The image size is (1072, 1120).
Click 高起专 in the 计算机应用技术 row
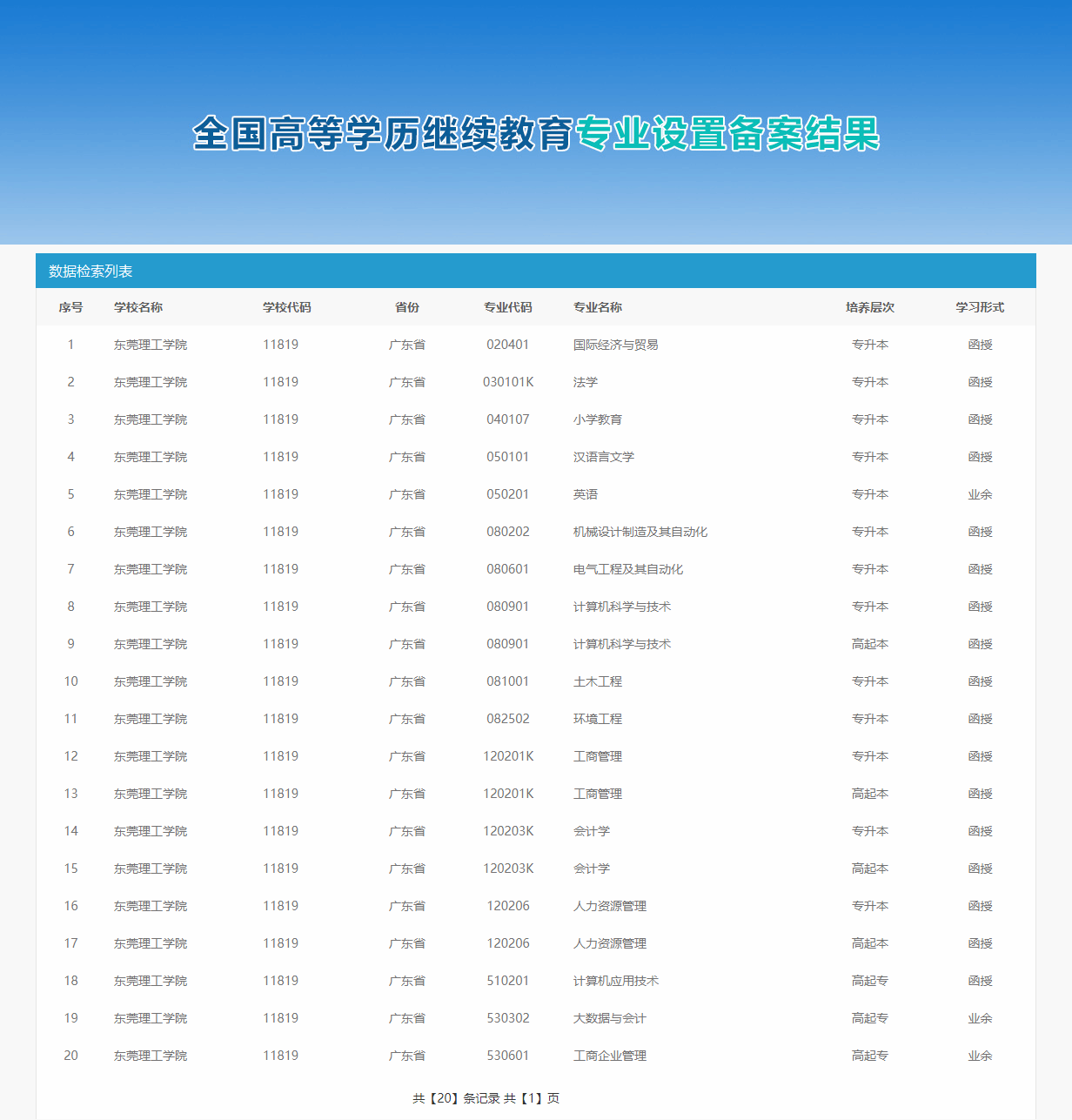pyautogui.click(x=870, y=981)
